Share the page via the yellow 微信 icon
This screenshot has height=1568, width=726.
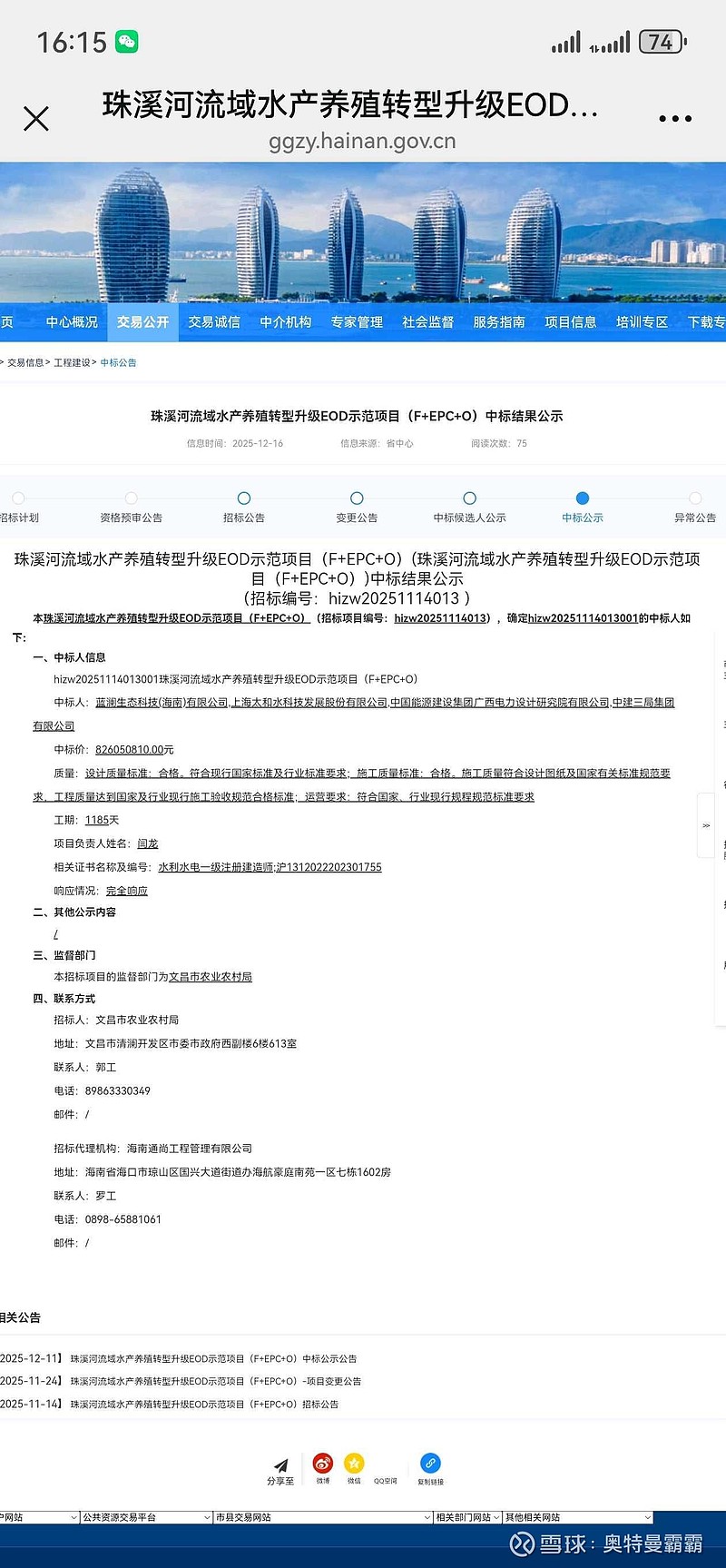coord(354,1464)
